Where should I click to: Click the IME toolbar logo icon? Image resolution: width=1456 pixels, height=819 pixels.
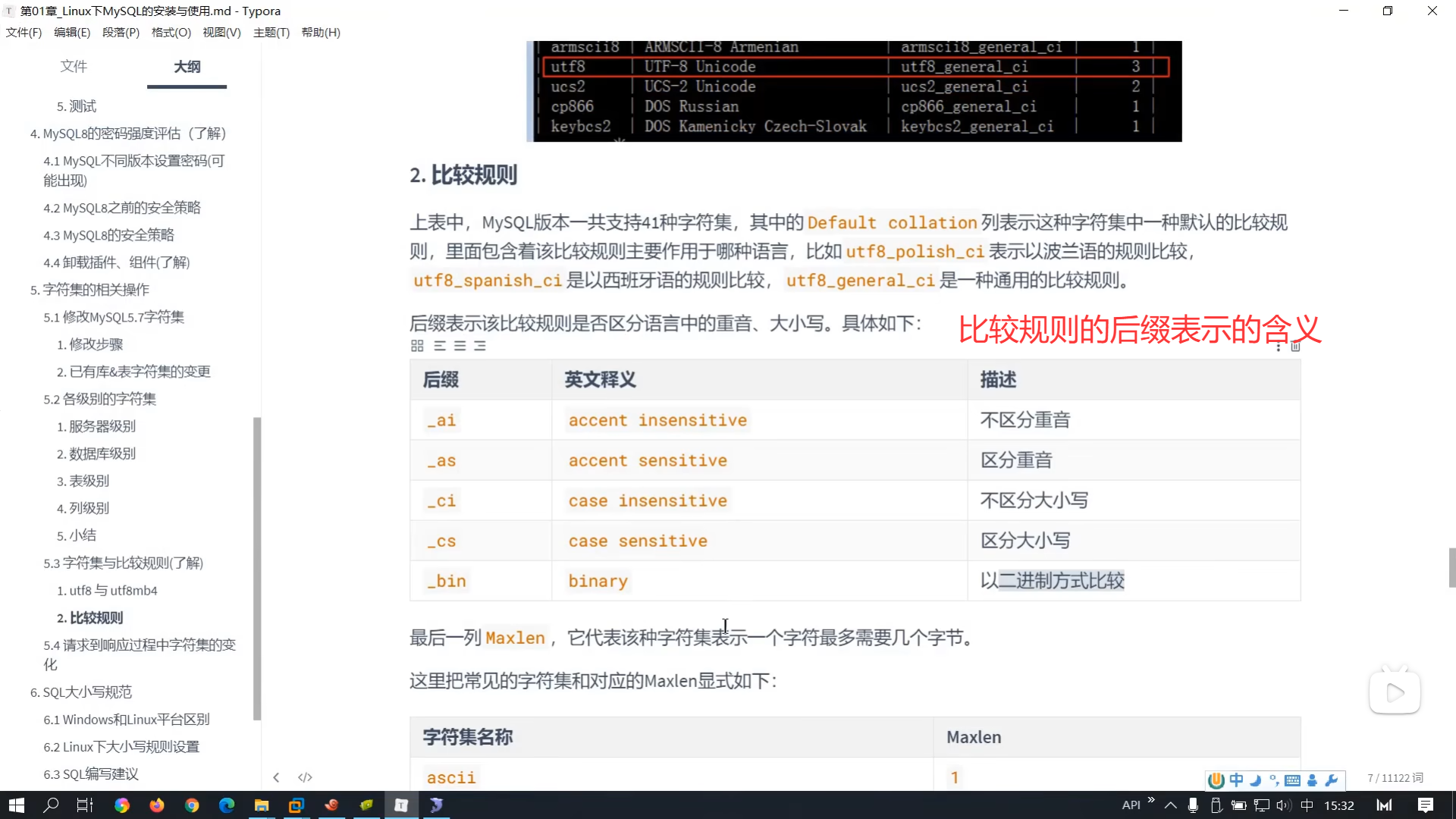tap(1216, 780)
